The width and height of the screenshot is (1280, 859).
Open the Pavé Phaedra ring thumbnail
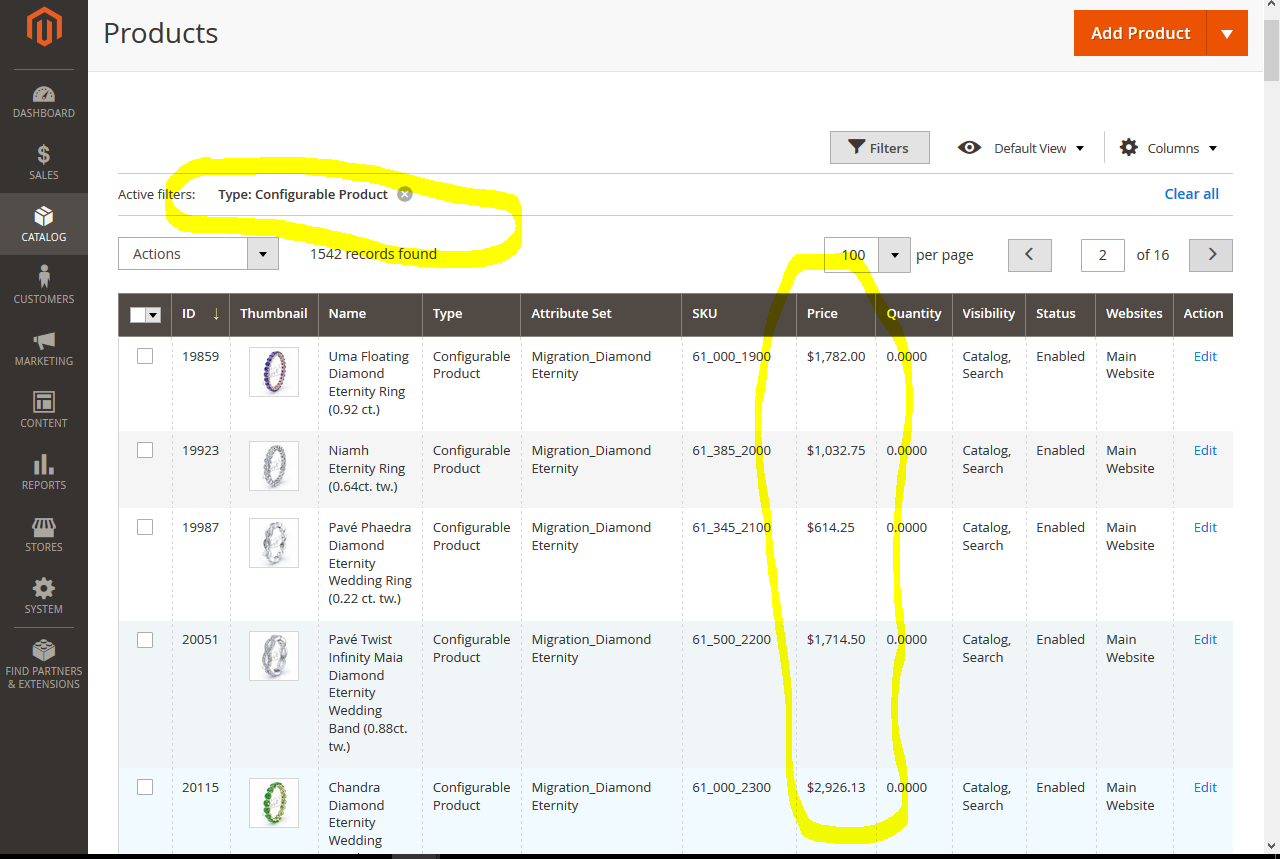[x=273, y=543]
